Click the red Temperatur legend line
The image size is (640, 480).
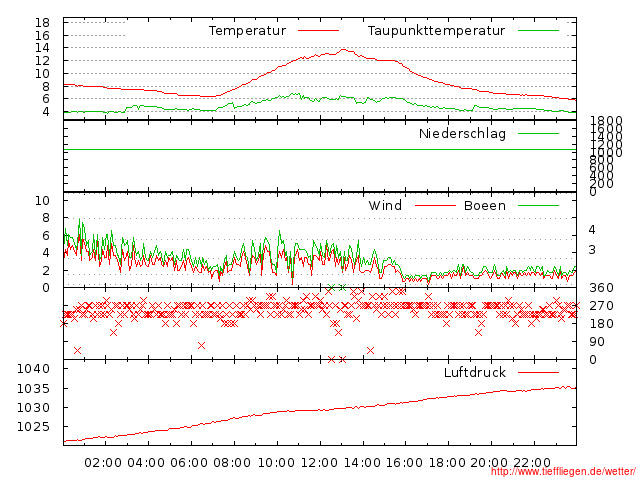pos(318,31)
